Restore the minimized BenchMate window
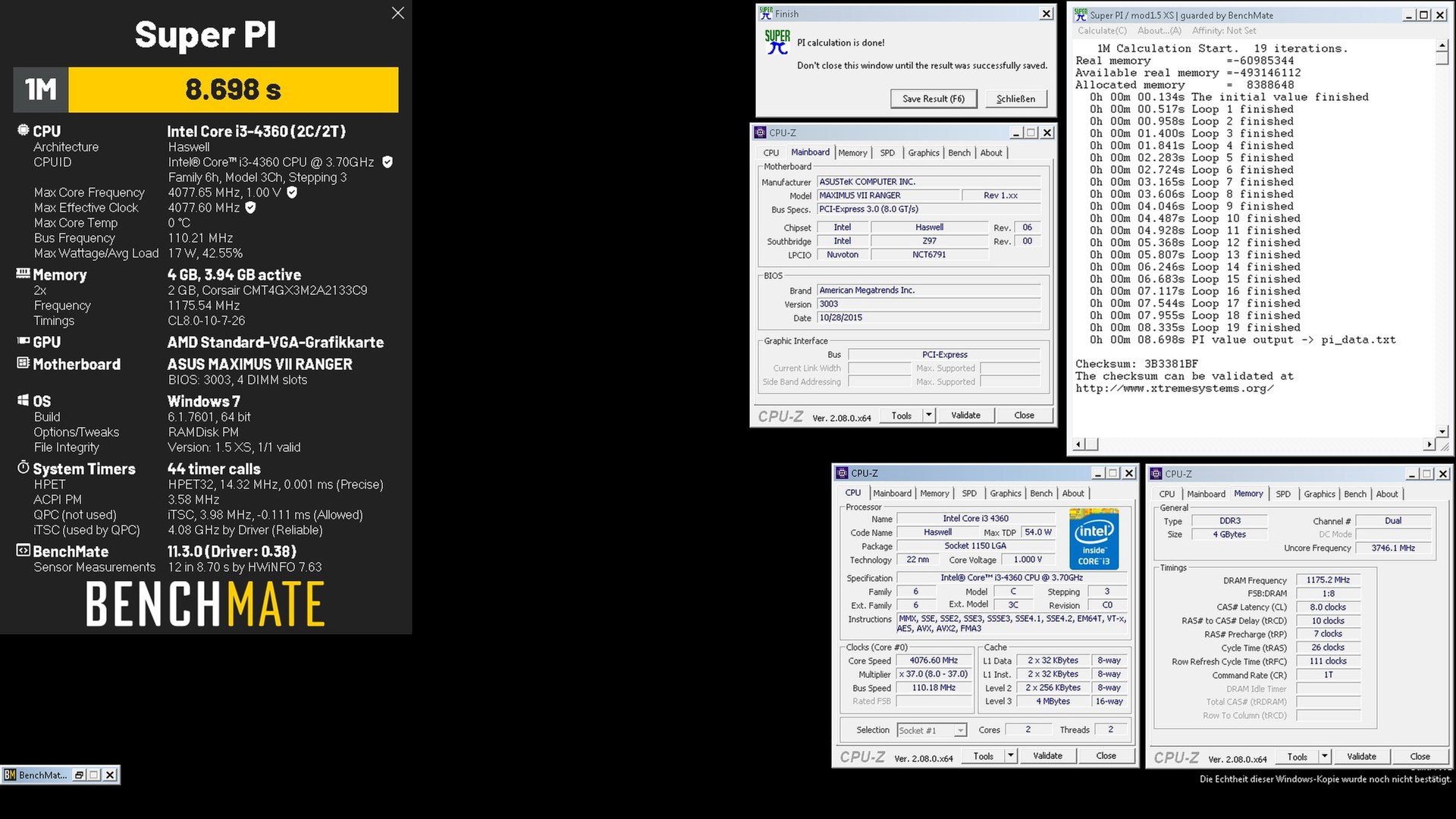 (x=79, y=775)
